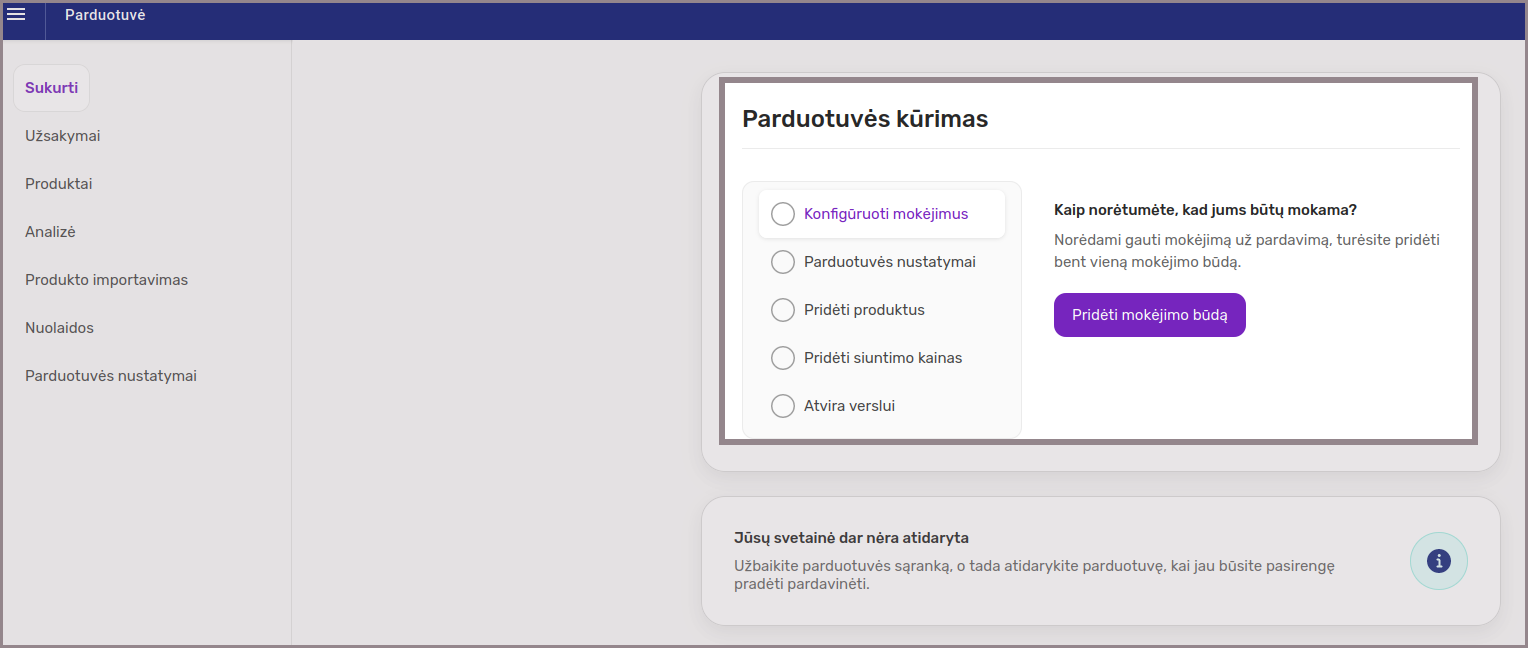
Task: Select the Konfigūruoti mokėjimus step circle
Action: [783, 214]
